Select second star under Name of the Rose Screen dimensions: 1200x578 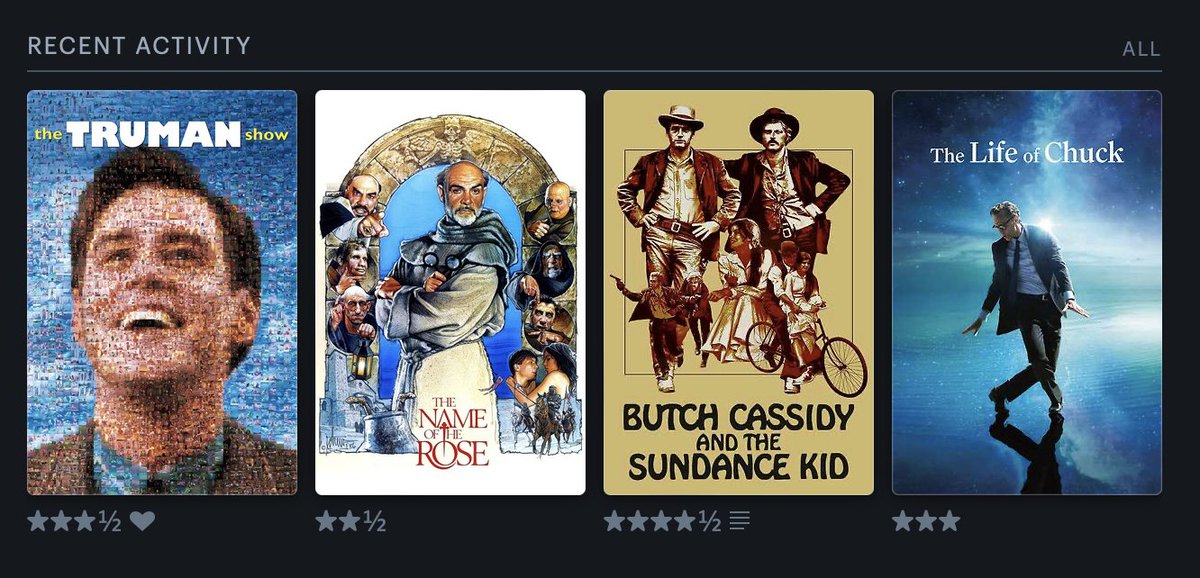(351, 521)
